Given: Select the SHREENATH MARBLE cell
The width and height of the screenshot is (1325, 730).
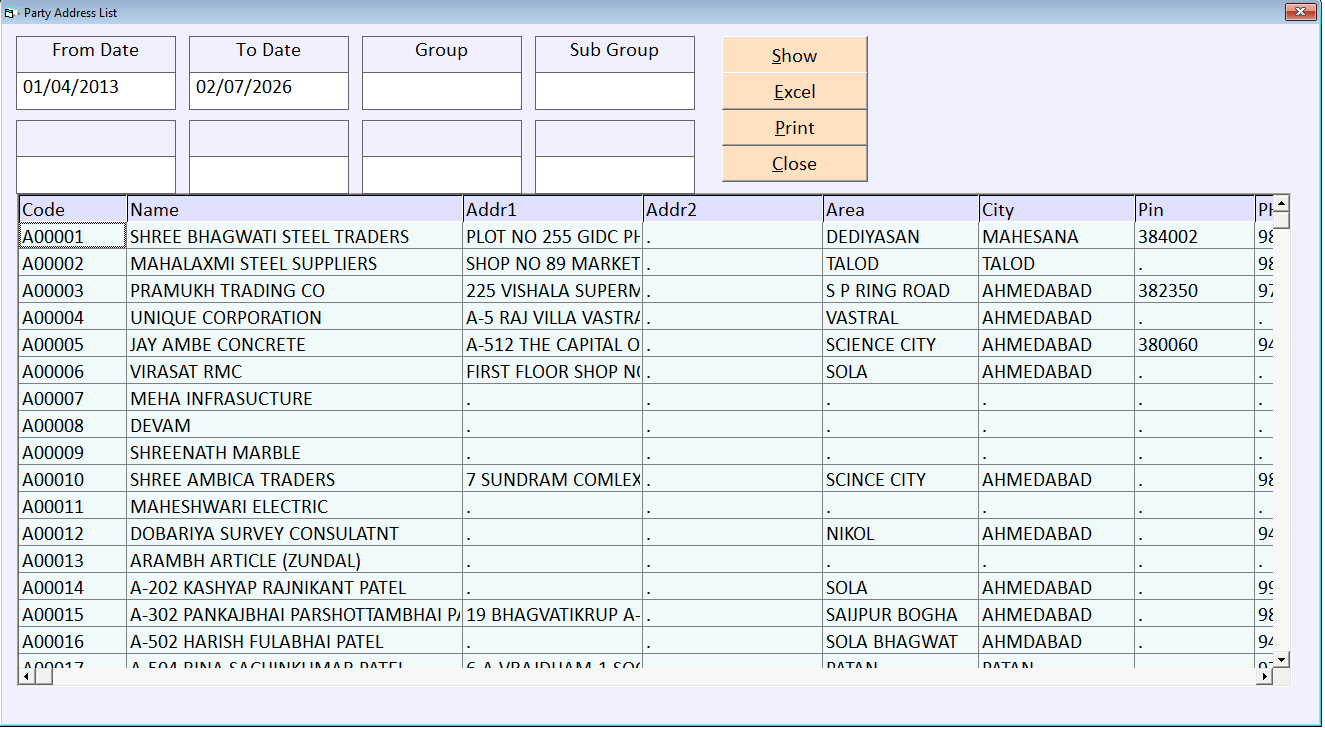Looking at the screenshot, I should click(x=295, y=453).
